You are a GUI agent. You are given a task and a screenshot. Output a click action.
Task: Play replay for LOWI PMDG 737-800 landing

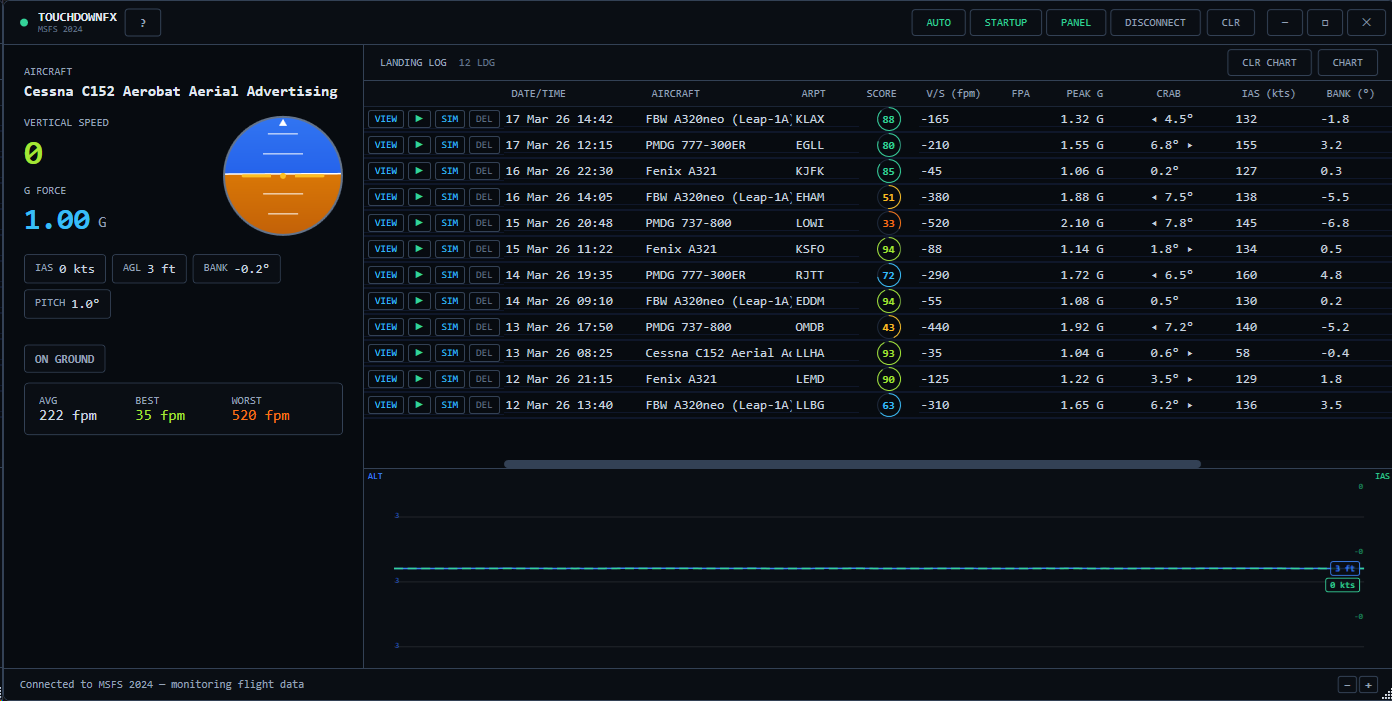coord(419,223)
